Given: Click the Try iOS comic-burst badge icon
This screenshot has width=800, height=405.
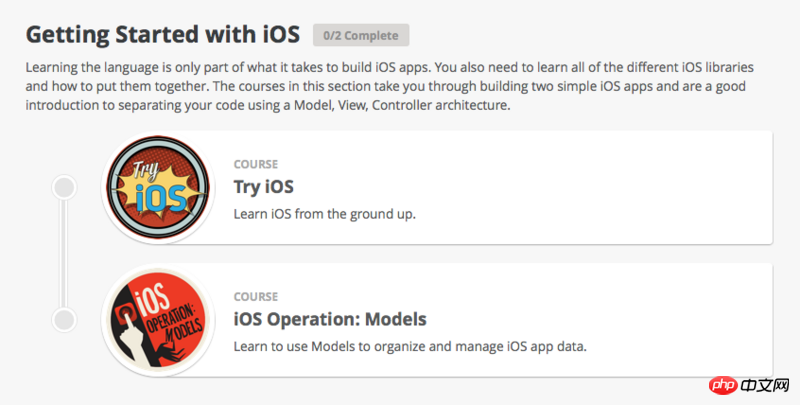Looking at the screenshot, I should (x=158, y=187).
